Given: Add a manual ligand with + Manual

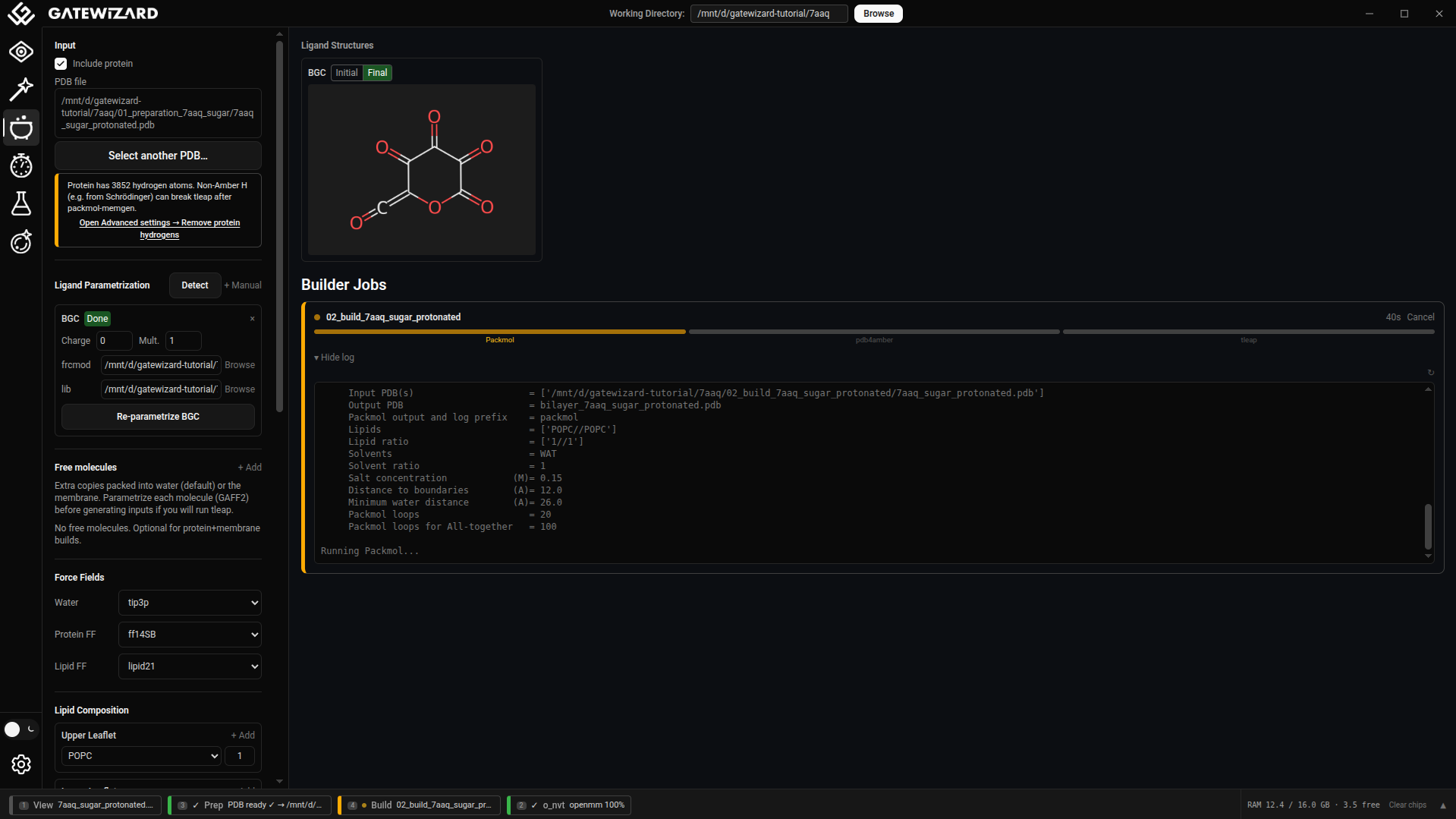Looking at the screenshot, I should tap(243, 285).
